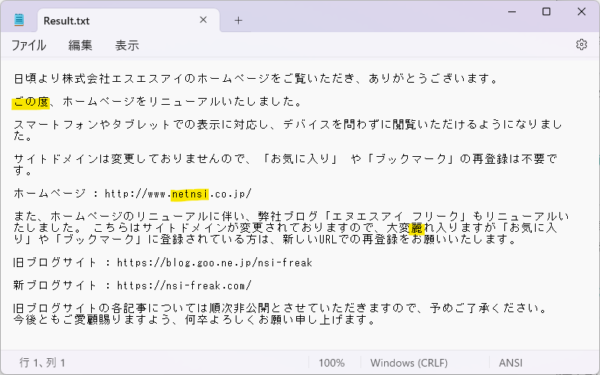Open the settings gear in Notepad

(x=581, y=44)
